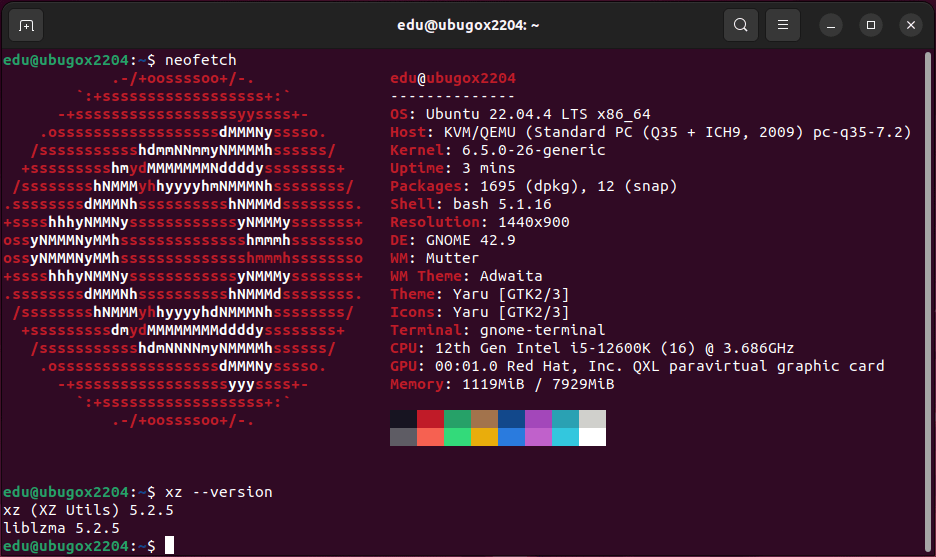Click the dark green swatch in top row

click(457, 419)
